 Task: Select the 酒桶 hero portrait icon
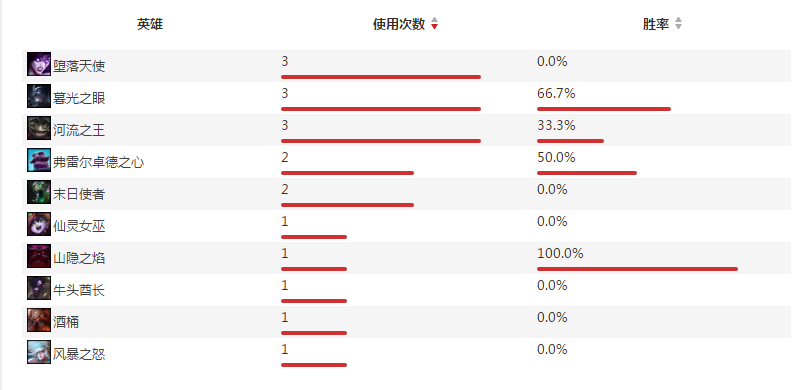(39, 321)
